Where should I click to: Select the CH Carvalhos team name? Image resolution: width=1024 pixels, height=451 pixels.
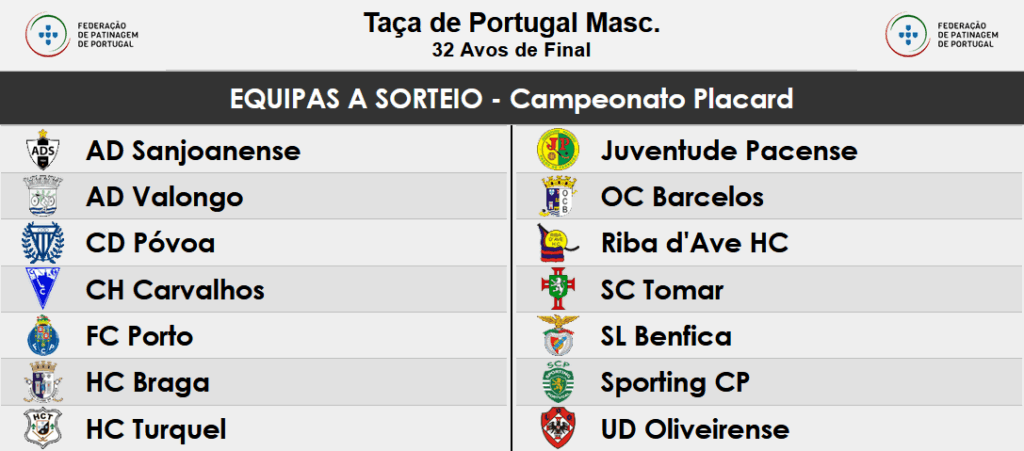click(x=175, y=290)
